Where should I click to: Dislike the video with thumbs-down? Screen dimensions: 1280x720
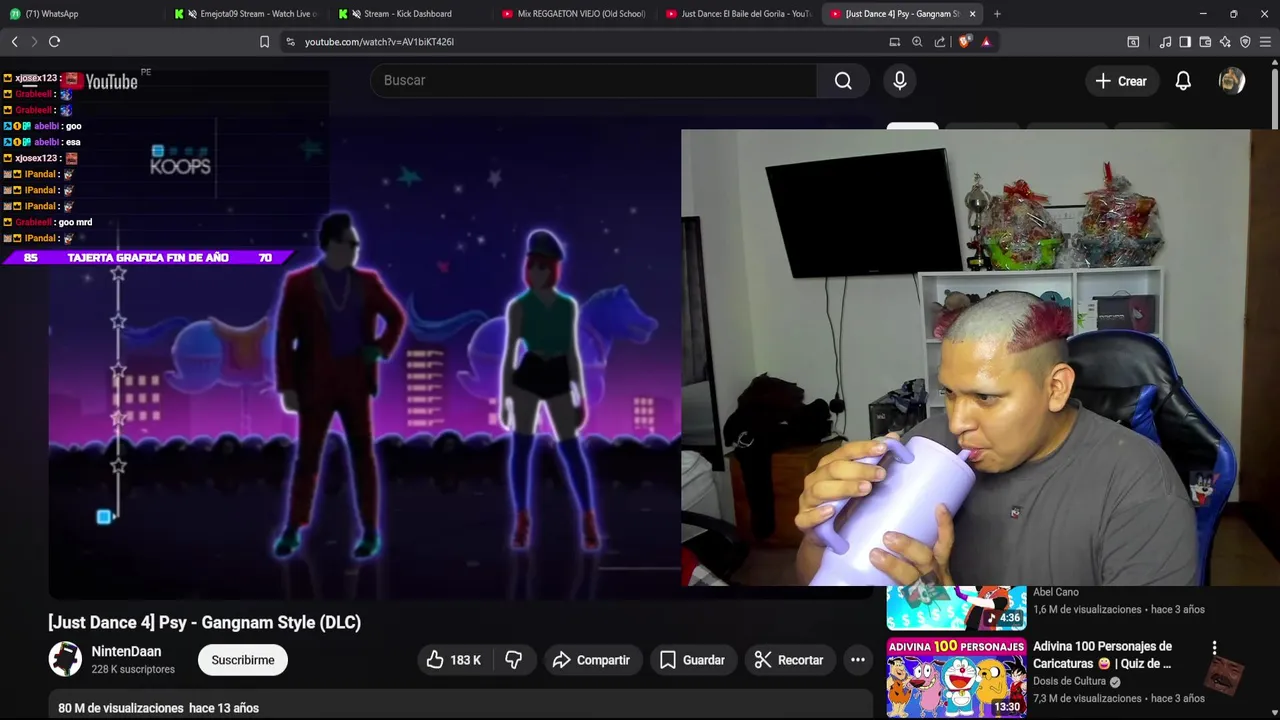pos(513,660)
